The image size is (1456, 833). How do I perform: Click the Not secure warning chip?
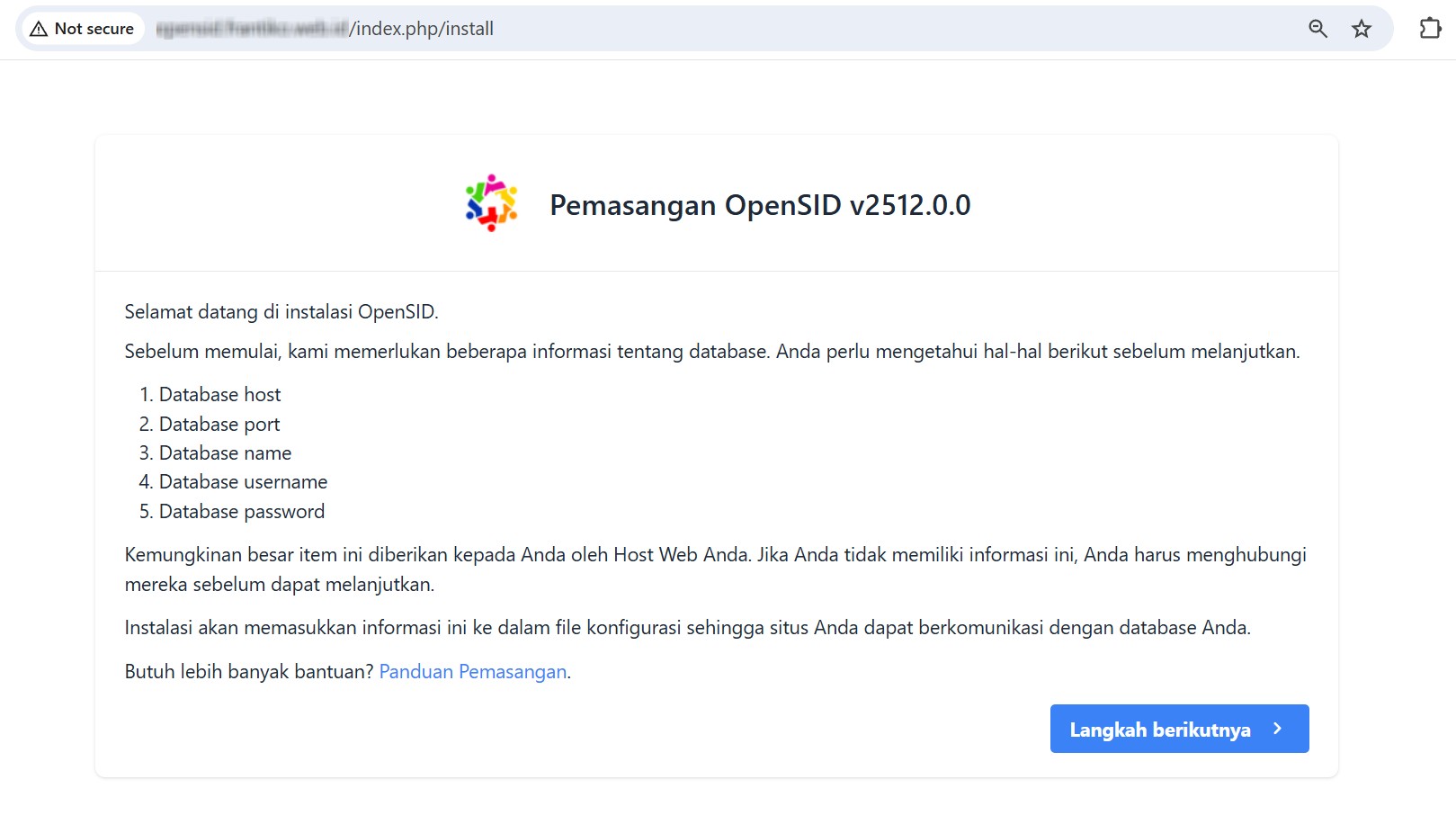click(82, 29)
